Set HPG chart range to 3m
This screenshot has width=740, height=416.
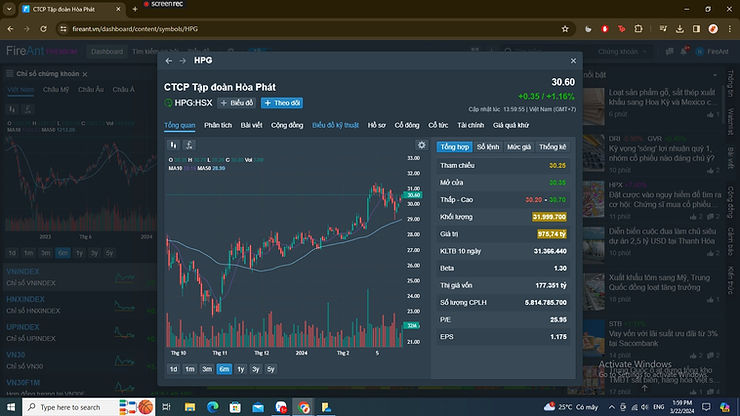(x=207, y=369)
